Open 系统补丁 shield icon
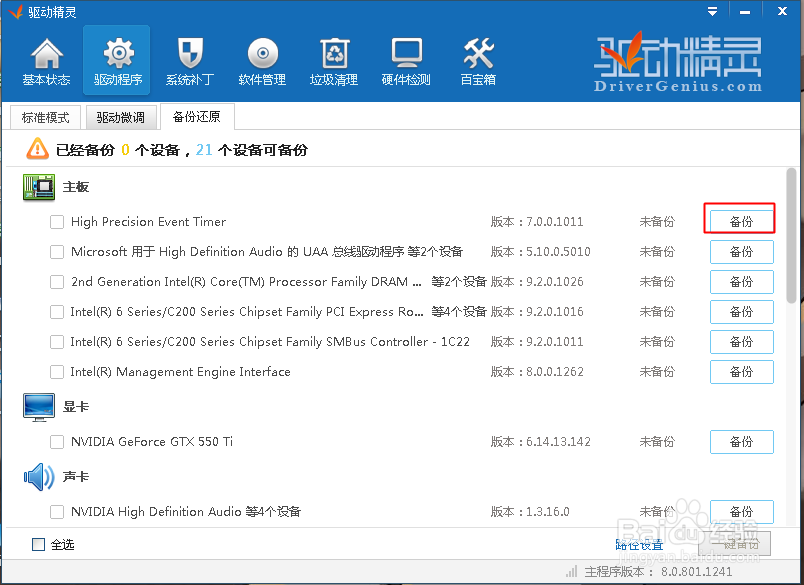The height and width of the screenshot is (585, 804). [x=190, y=61]
